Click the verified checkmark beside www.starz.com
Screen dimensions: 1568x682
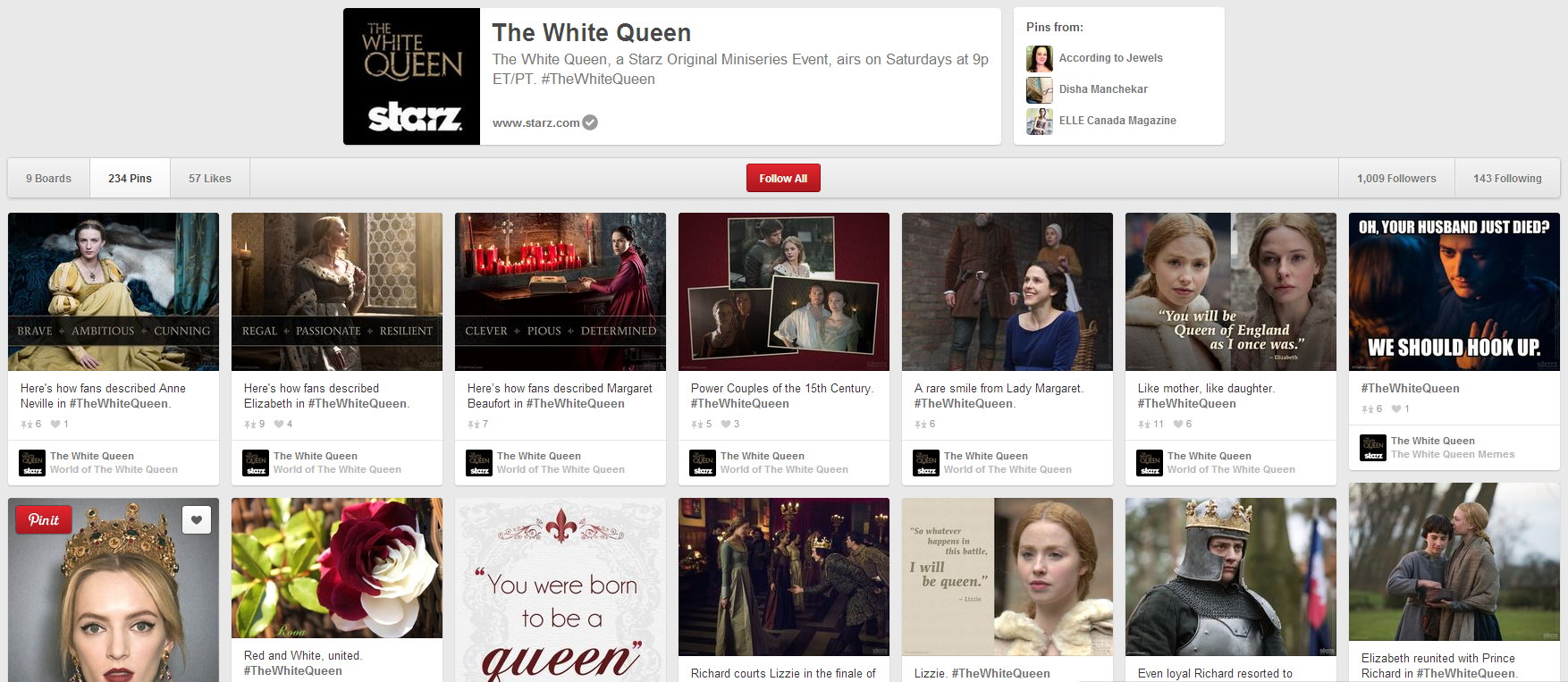click(x=590, y=122)
